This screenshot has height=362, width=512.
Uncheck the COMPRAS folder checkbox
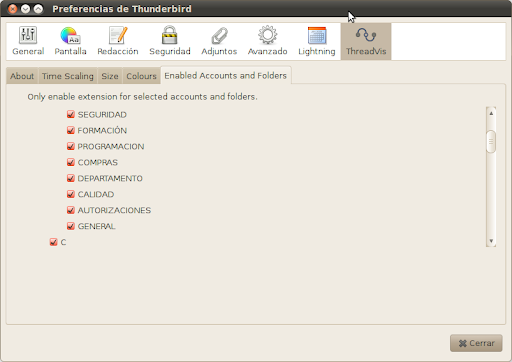(71, 162)
